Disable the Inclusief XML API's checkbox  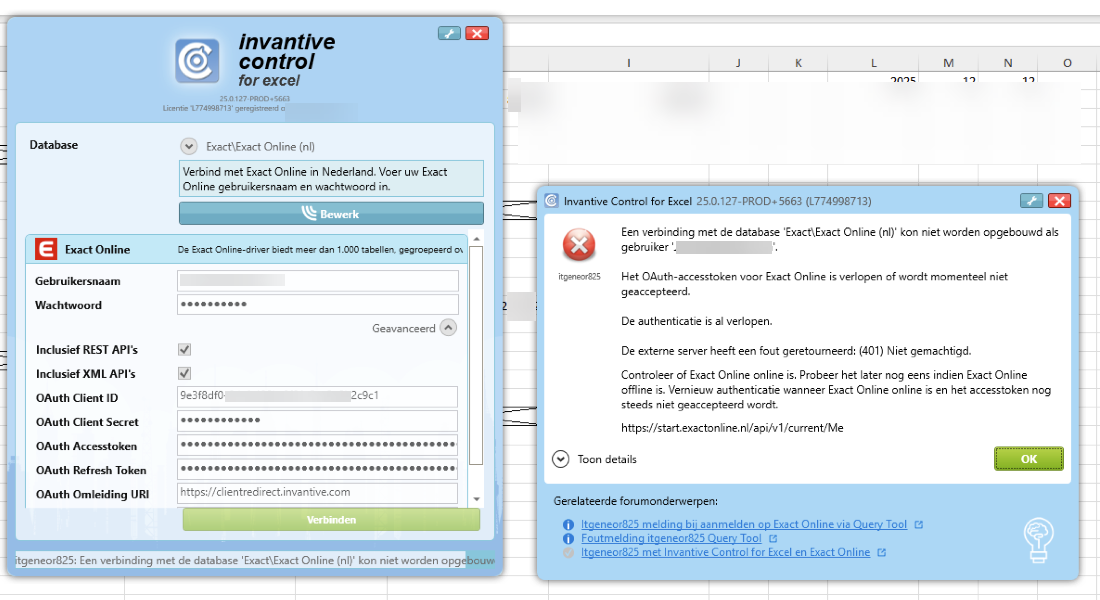coord(184,374)
